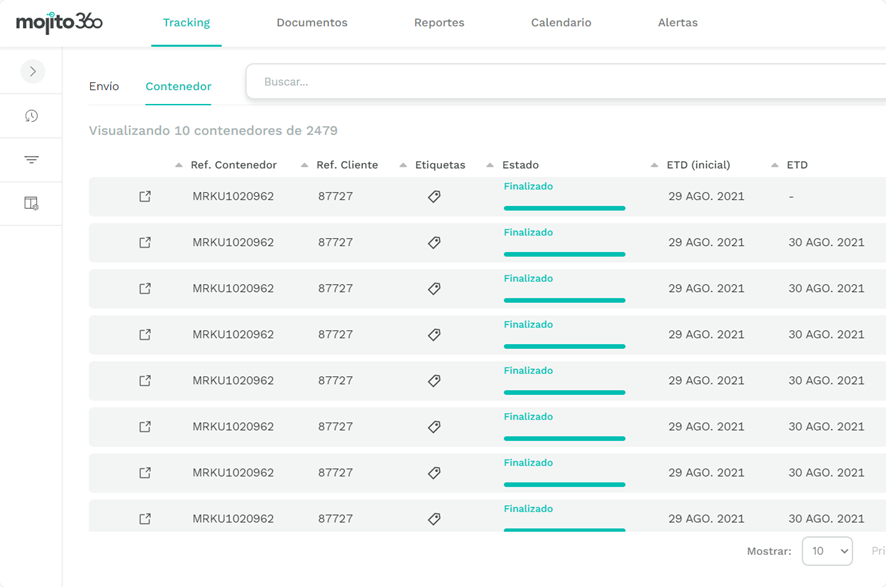Expand the collapsed left sidebar with chevron
Viewport: 886px width, 587px height.
pyautogui.click(x=32, y=71)
